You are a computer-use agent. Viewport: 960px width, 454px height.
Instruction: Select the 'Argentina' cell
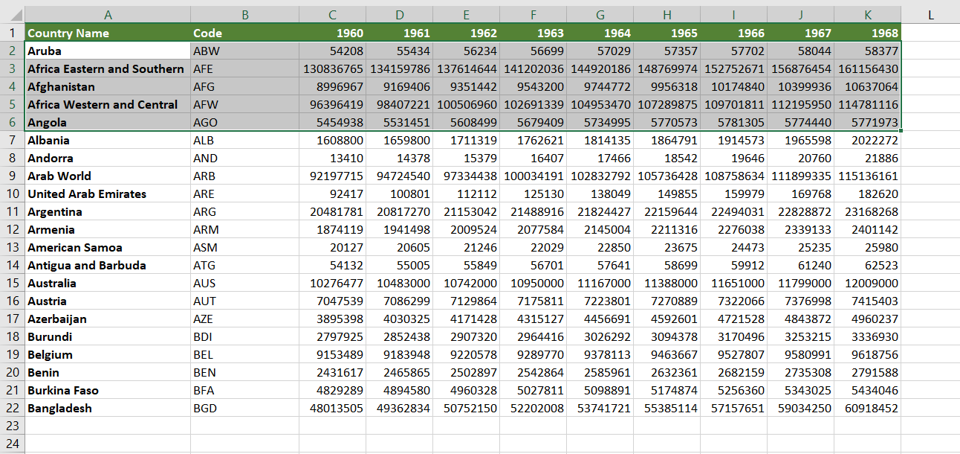pos(108,212)
